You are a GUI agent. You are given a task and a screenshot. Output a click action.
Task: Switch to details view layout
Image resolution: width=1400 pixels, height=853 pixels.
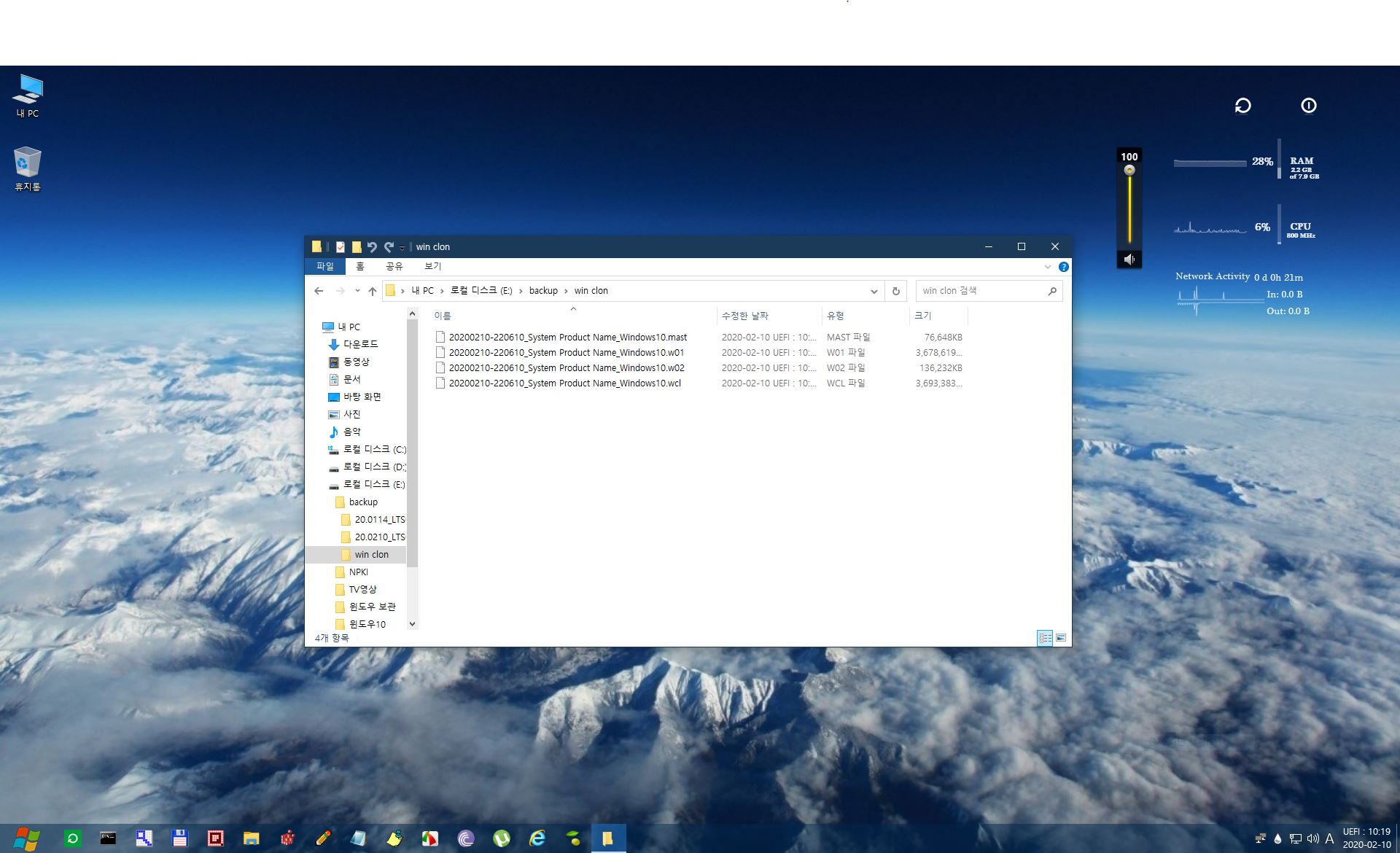(1045, 638)
